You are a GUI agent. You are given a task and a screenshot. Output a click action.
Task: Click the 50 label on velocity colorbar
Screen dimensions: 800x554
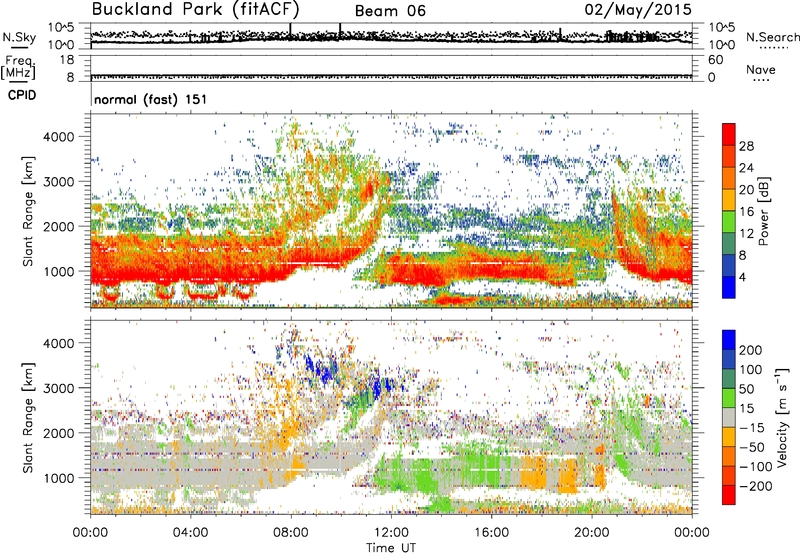[x=746, y=389]
